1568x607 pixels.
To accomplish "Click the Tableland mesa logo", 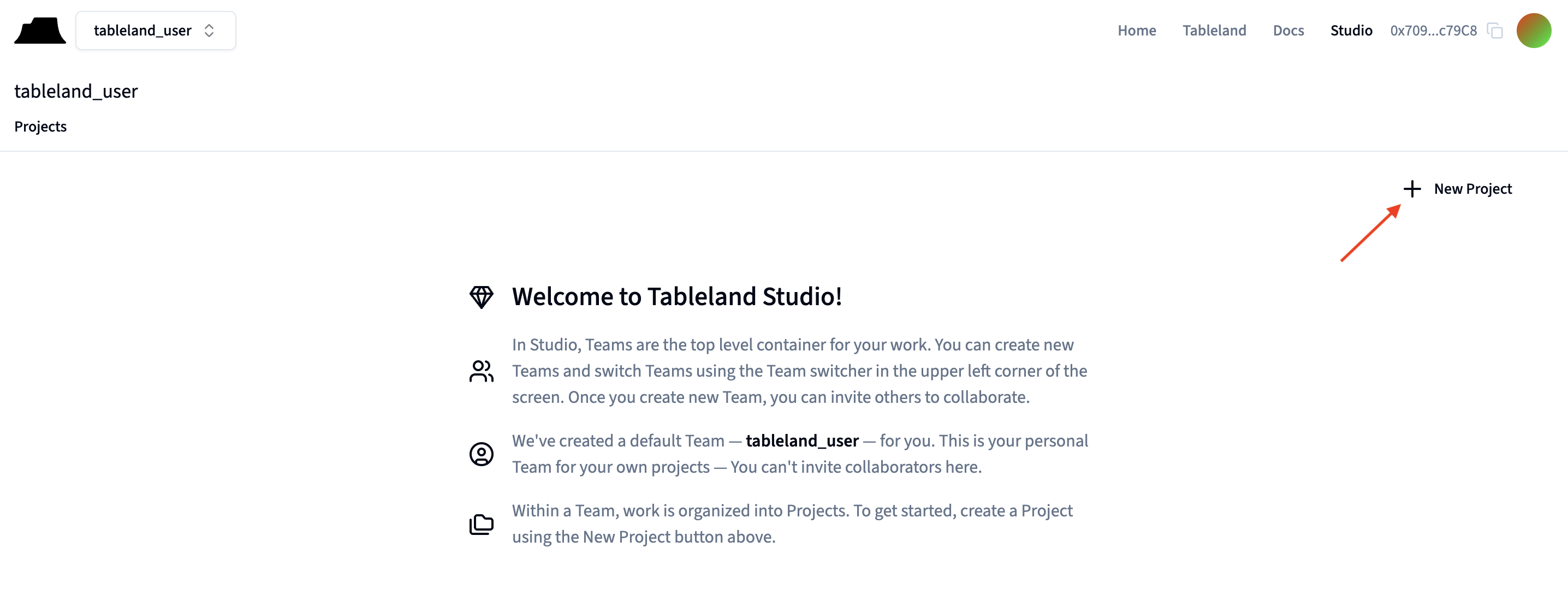I will tap(39, 31).
